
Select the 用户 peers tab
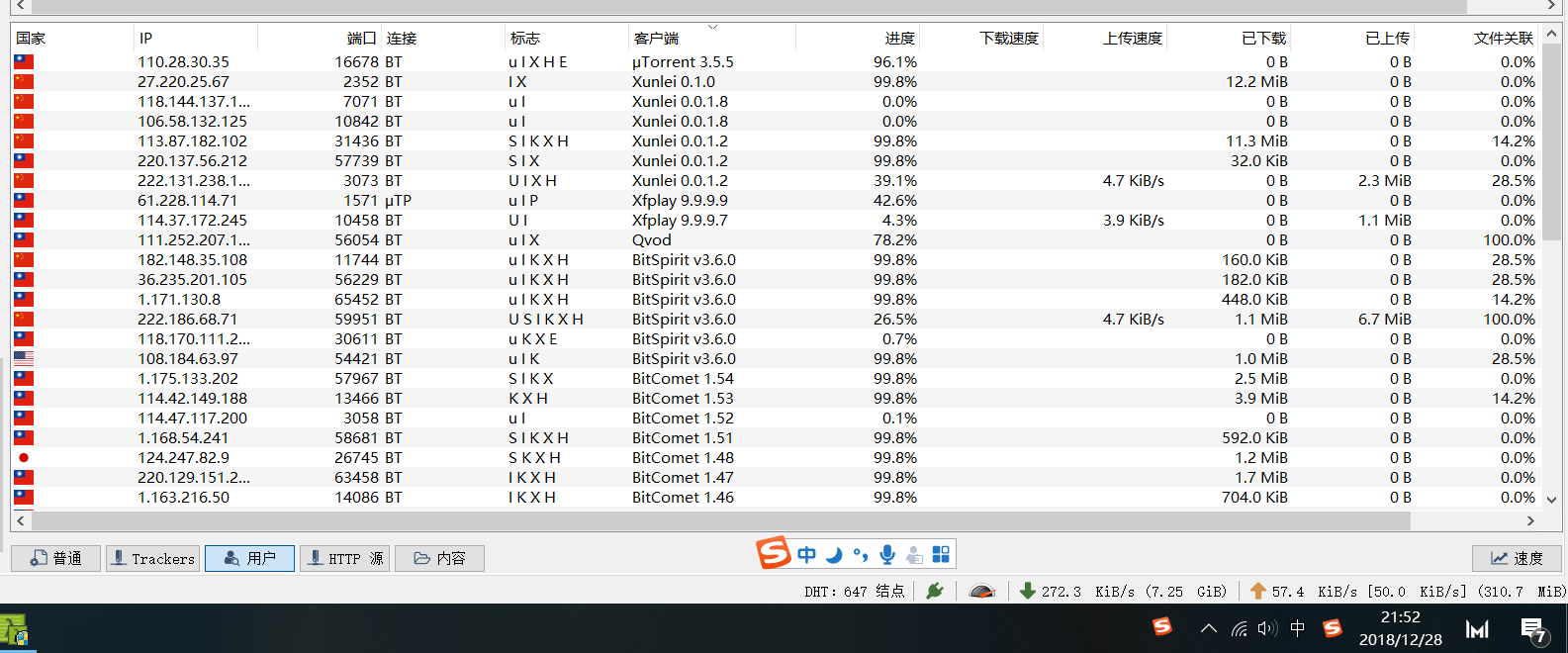pyautogui.click(x=249, y=558)
